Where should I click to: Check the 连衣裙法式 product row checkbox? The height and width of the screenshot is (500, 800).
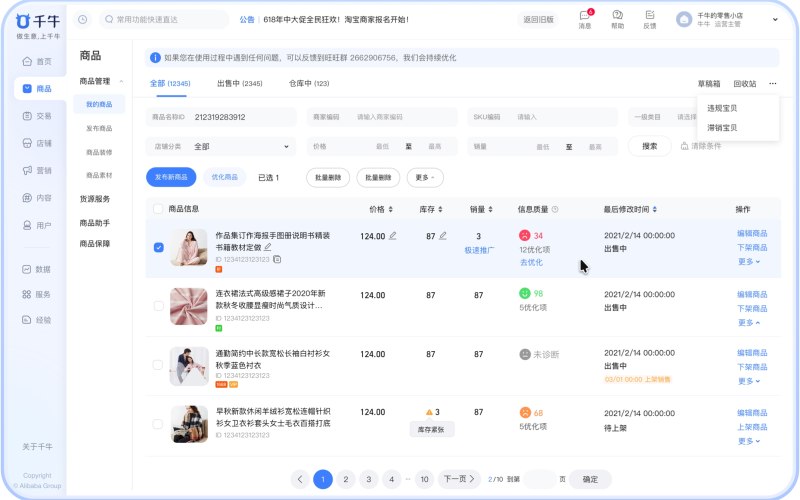click(159, 306)
